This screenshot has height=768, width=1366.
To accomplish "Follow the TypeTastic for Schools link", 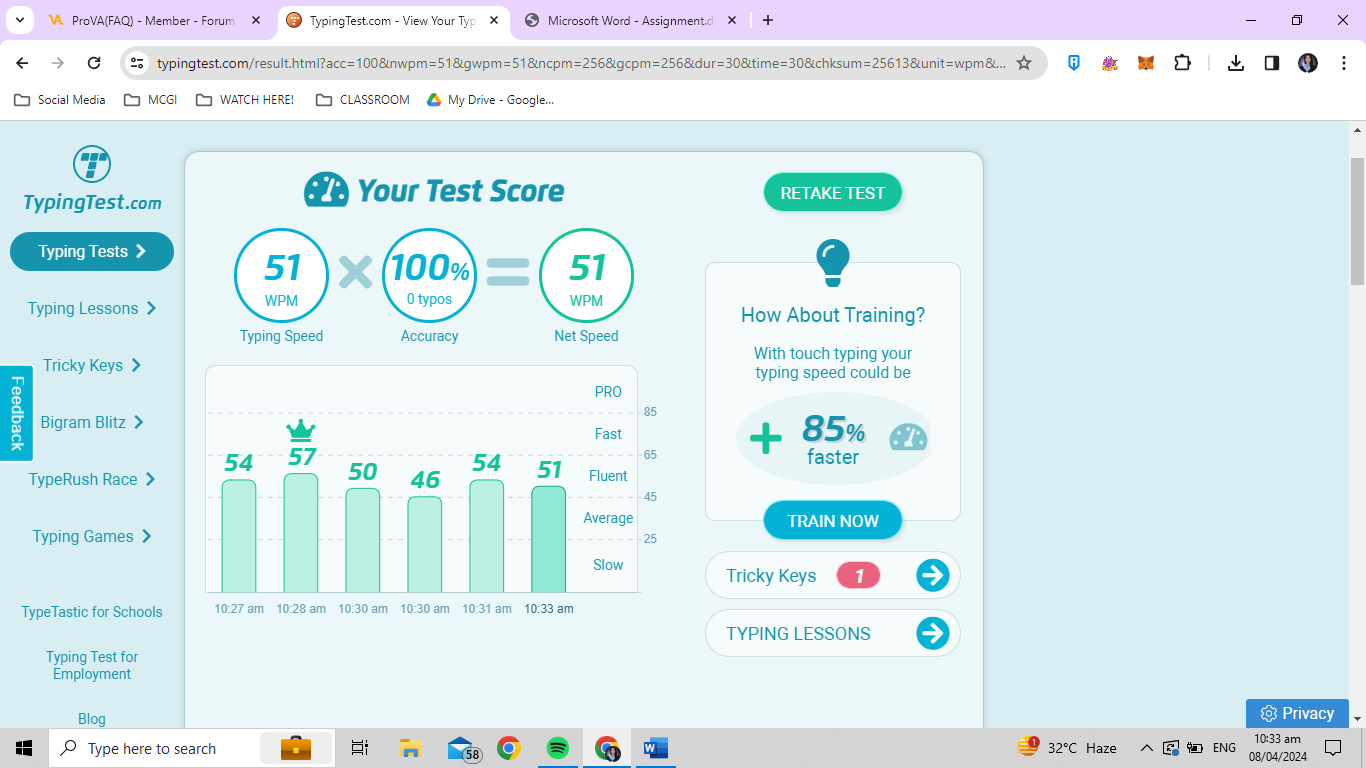I will pyautogui.click(x=92, y=612).
